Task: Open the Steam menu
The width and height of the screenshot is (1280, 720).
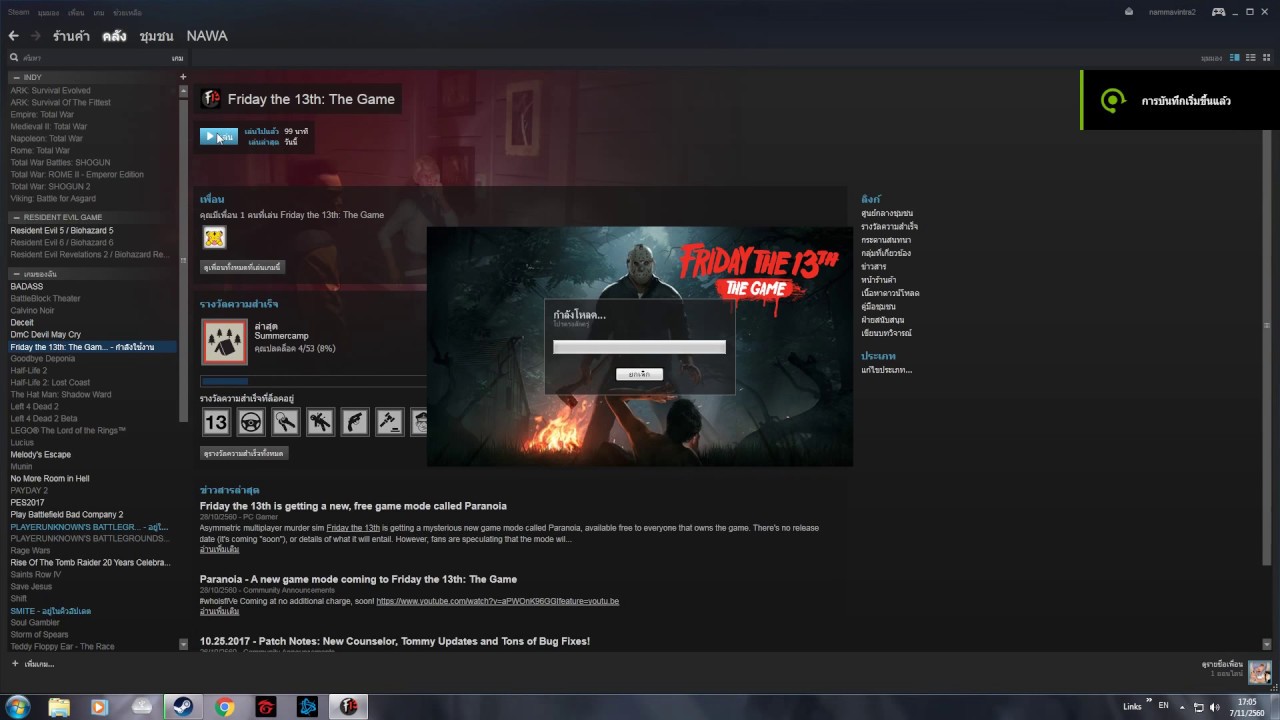Action: [x=19, y=12]
